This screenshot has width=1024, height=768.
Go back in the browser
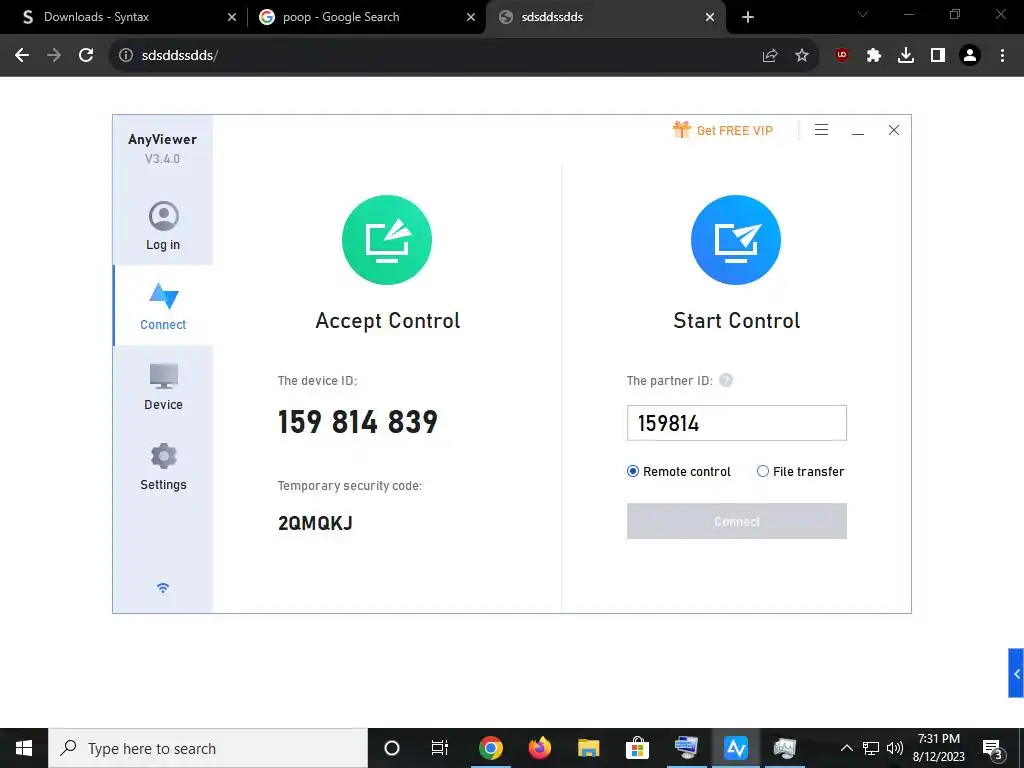[x=22, y=56]
